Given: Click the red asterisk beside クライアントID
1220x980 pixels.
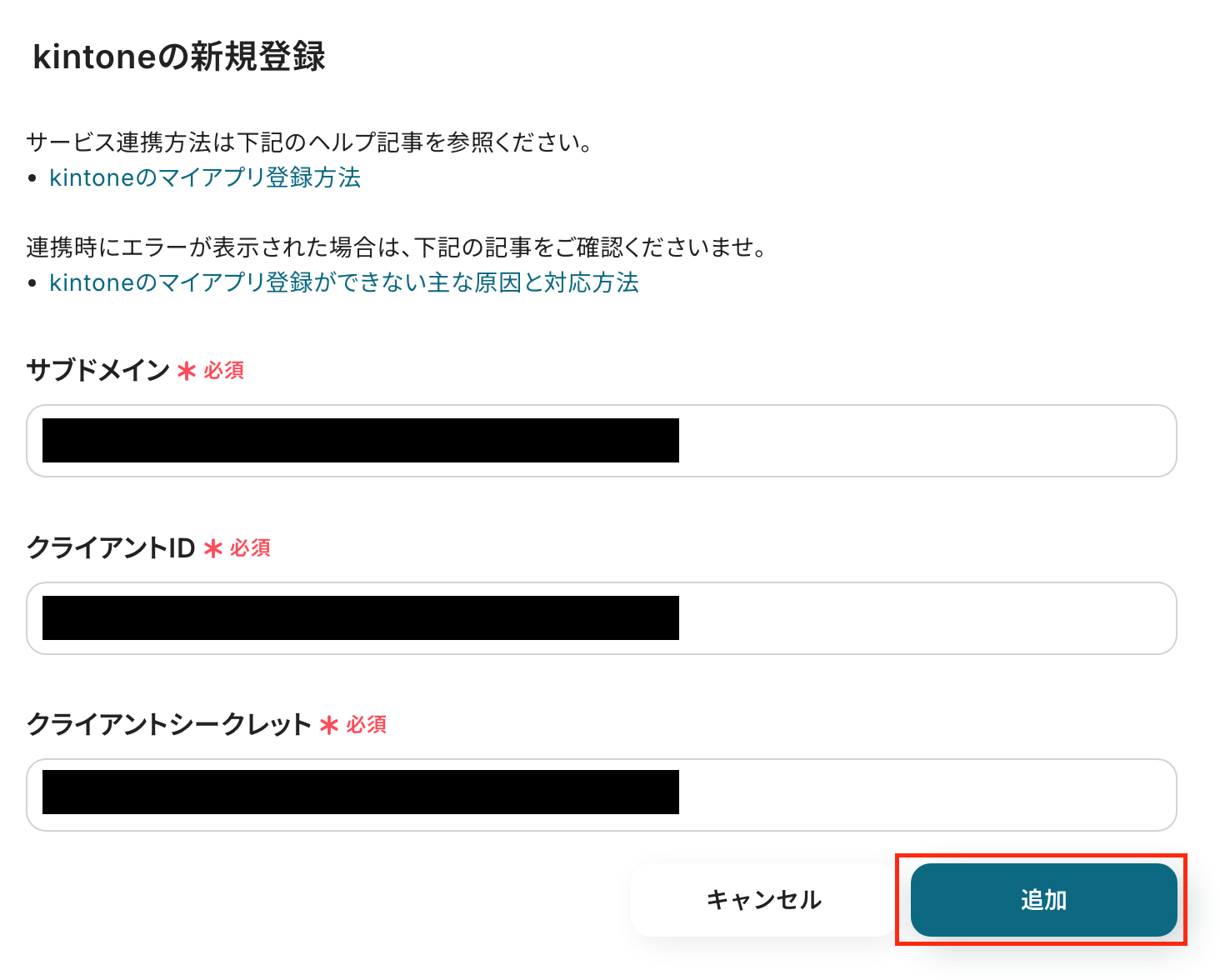Looking at the screenshot, I should coord(213,548).
